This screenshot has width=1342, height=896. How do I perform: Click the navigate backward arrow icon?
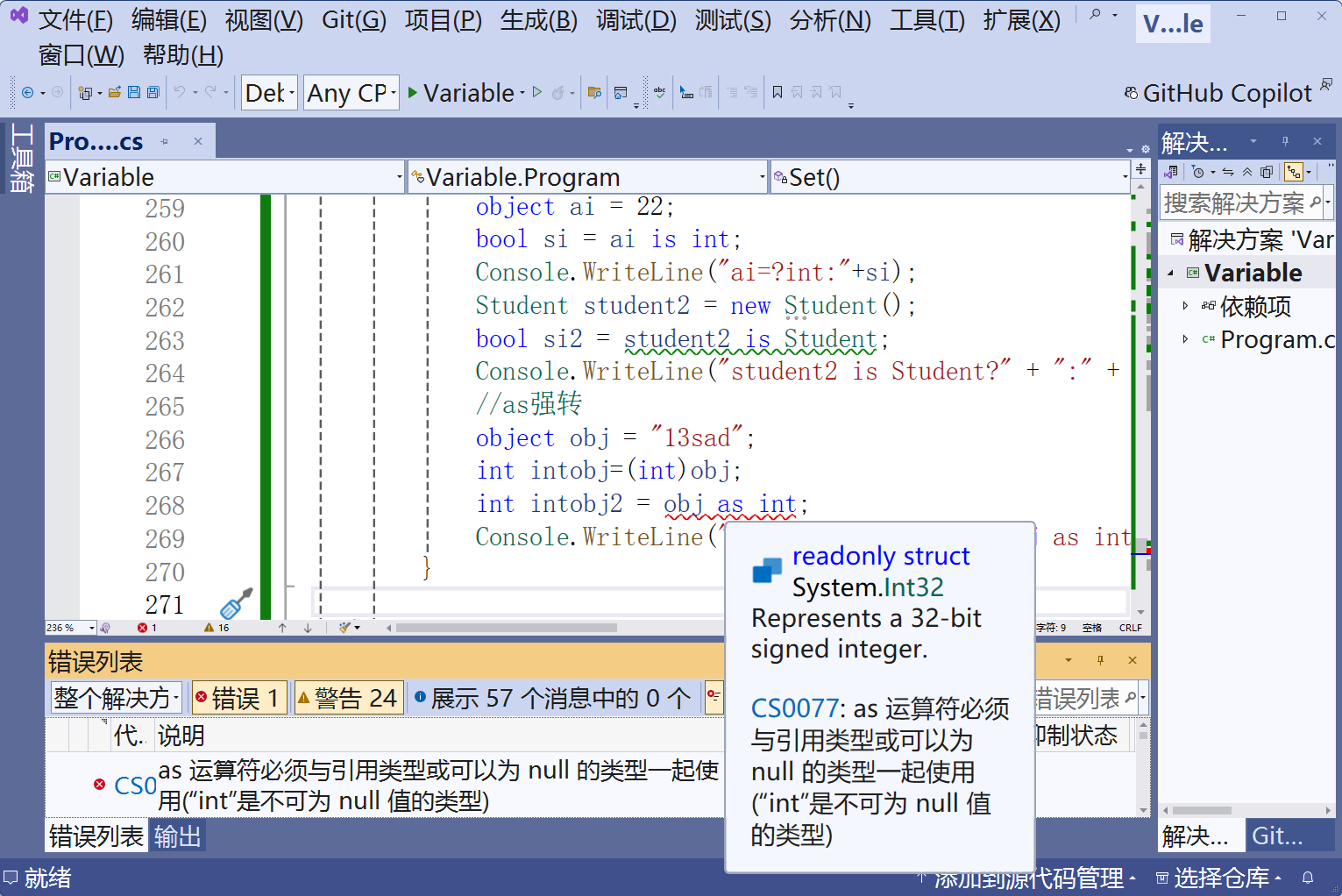(x=28, y=92)
